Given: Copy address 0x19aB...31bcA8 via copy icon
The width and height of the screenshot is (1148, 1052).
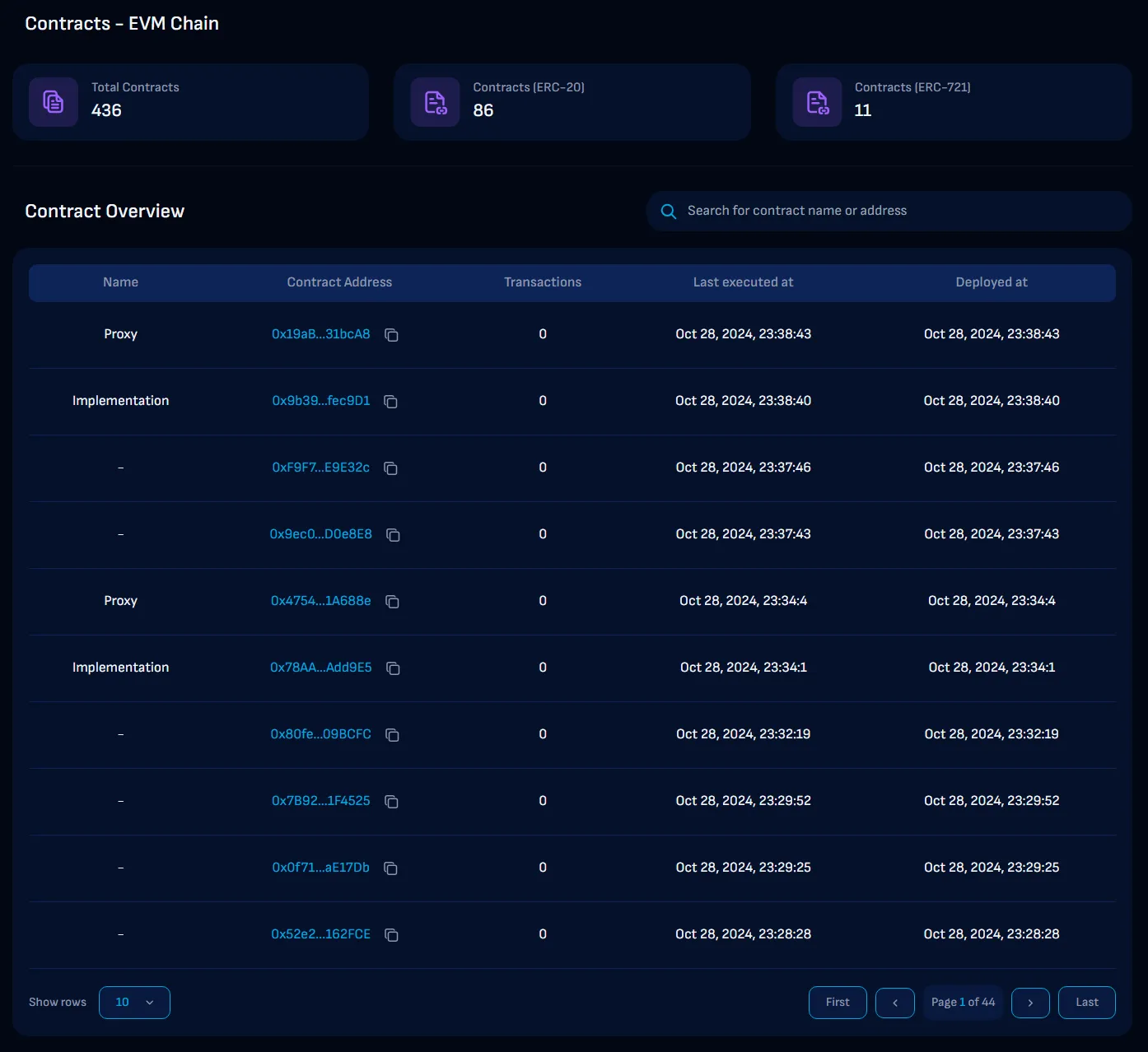Looking at the screenshot, I should (x=392, y=335).
